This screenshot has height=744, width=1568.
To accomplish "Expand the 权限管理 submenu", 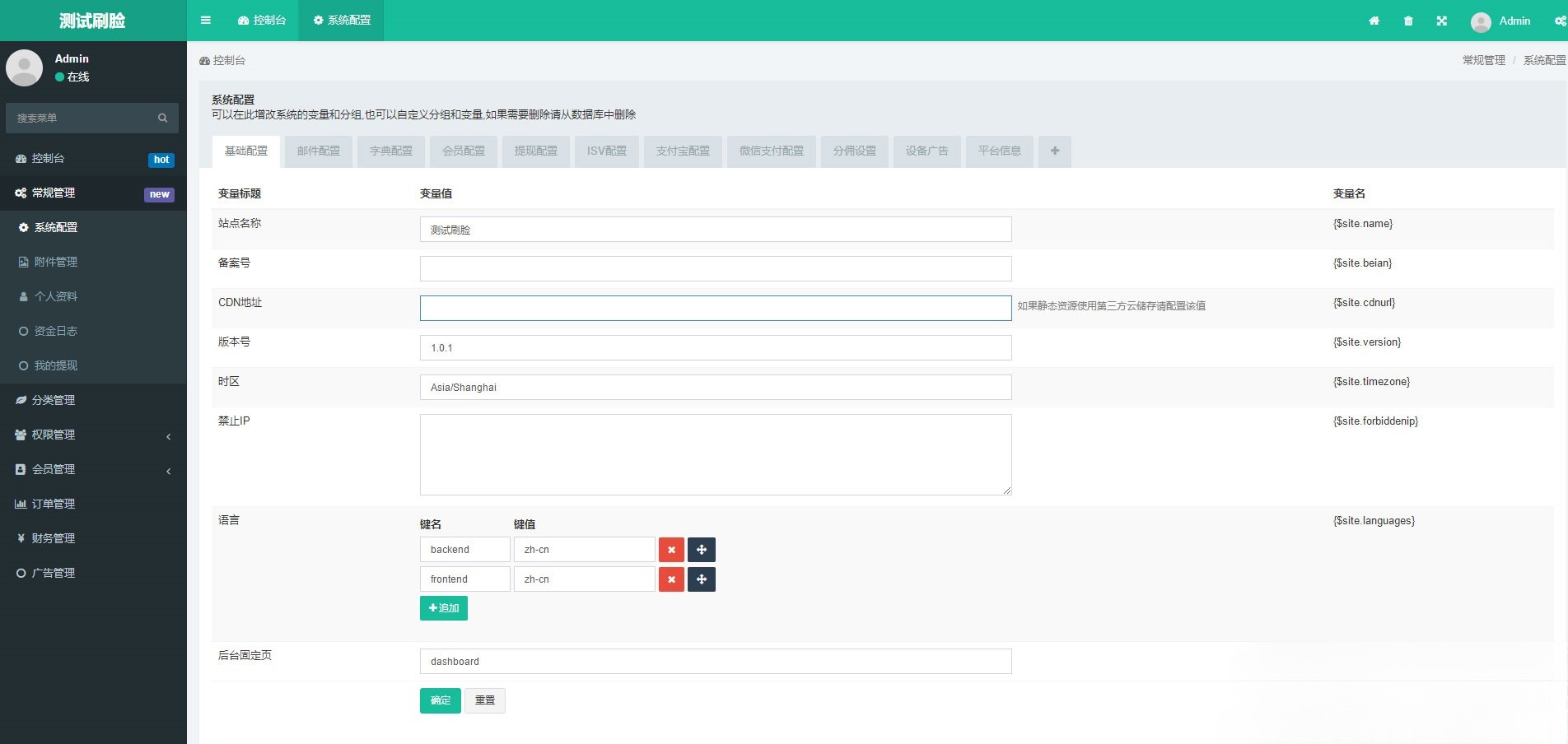I will (53, 435).
